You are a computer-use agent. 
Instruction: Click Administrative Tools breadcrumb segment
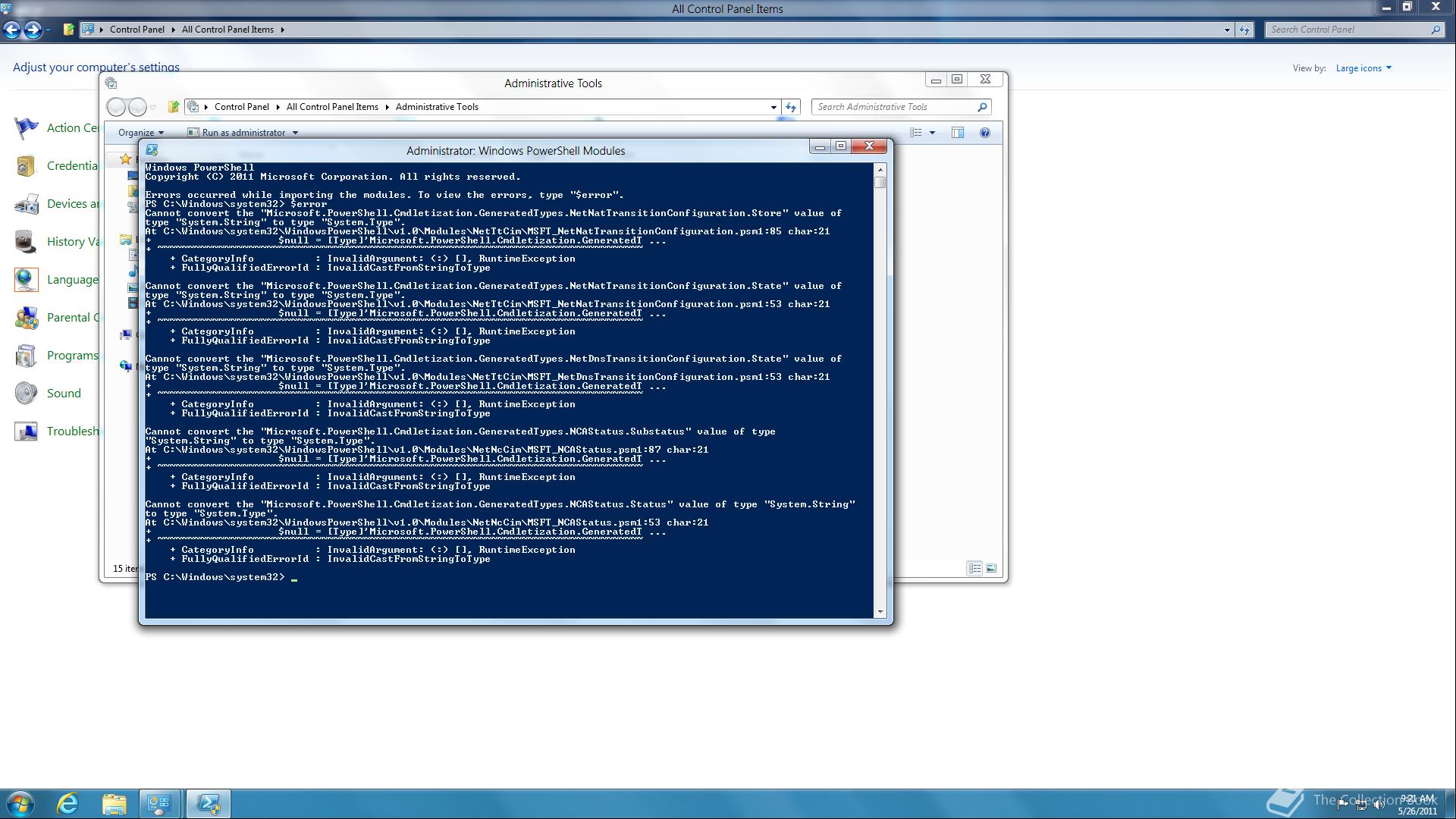click(437, 107)
